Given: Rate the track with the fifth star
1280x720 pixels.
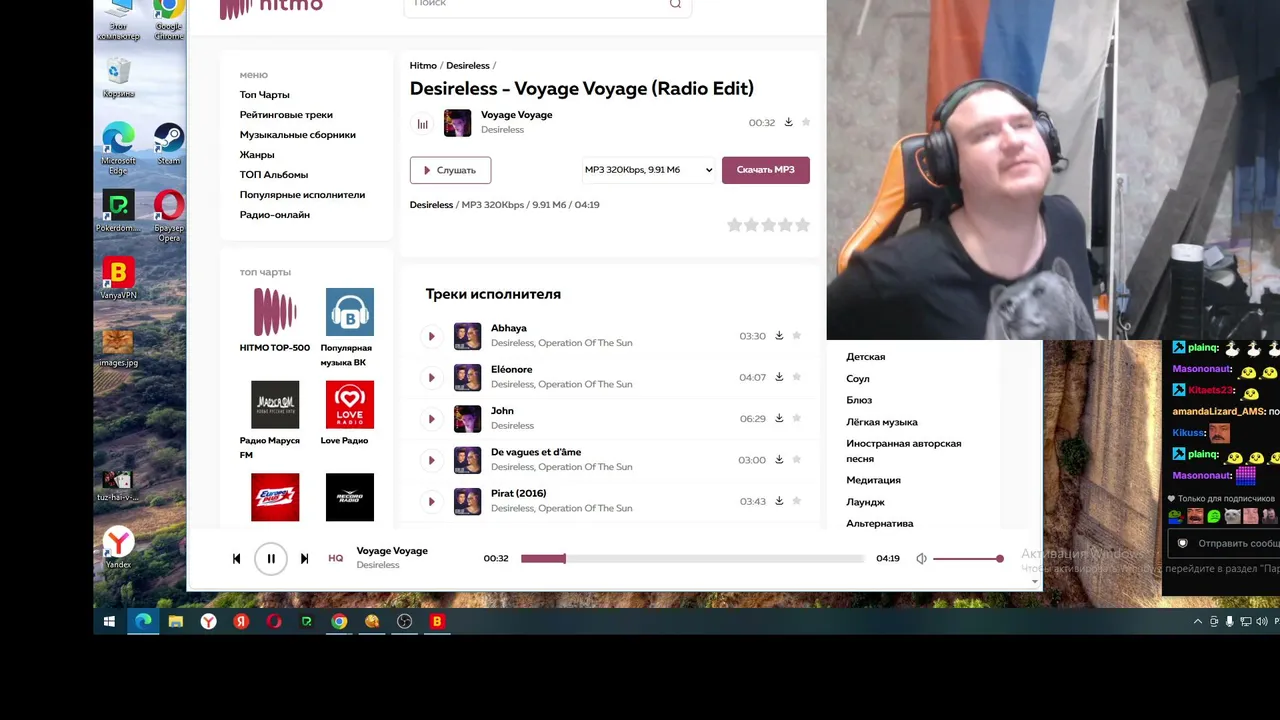Looking at the screenshot, I should click(x=802, y=225).
